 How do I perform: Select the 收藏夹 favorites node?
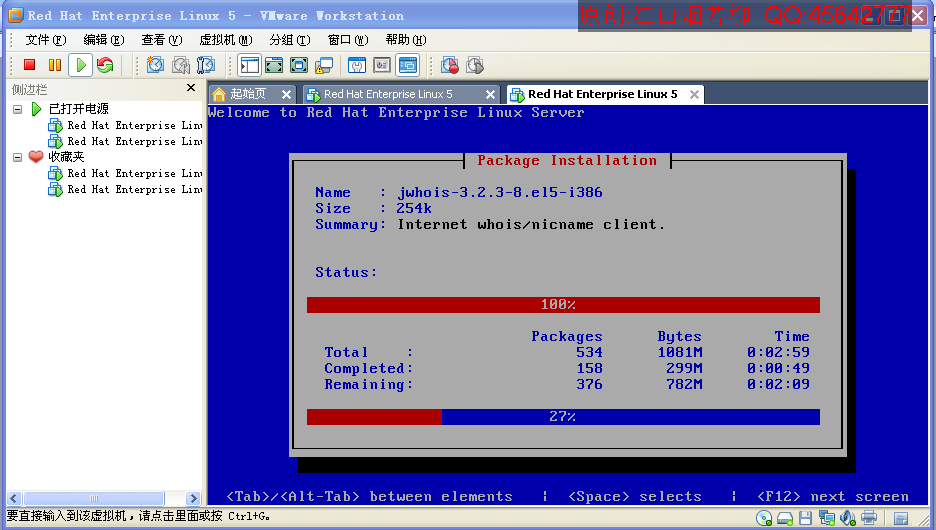click(66, 157)
